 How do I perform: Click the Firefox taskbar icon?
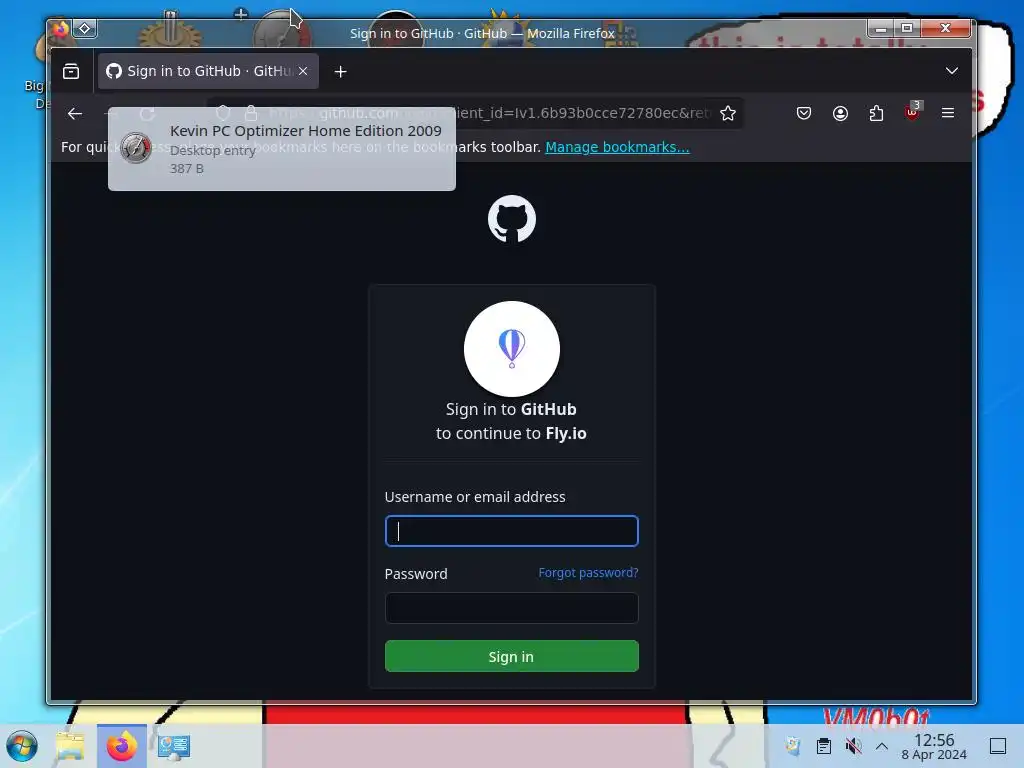click(121, 746)
